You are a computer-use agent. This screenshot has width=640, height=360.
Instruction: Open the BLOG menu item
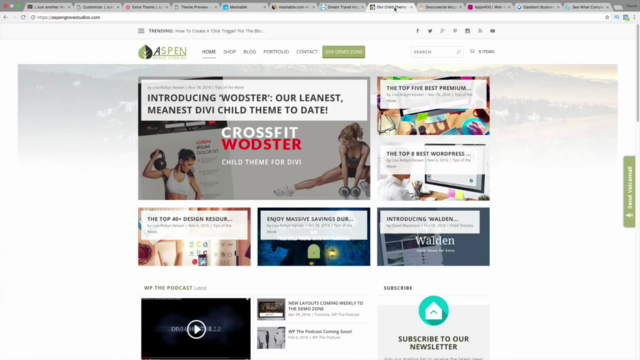[250, 52]
